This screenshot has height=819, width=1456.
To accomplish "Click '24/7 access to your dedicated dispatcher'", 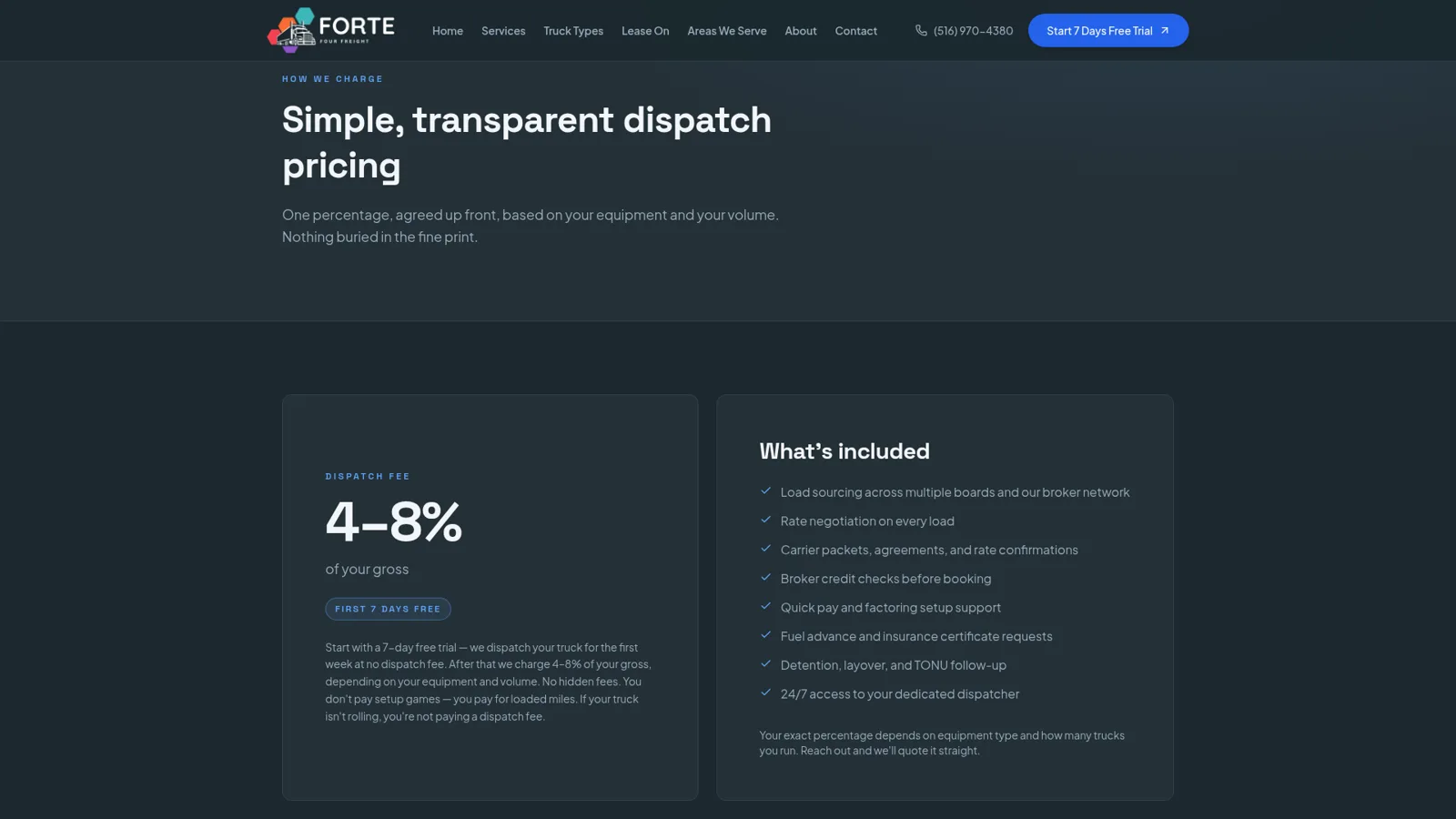I will pos(900,693).
